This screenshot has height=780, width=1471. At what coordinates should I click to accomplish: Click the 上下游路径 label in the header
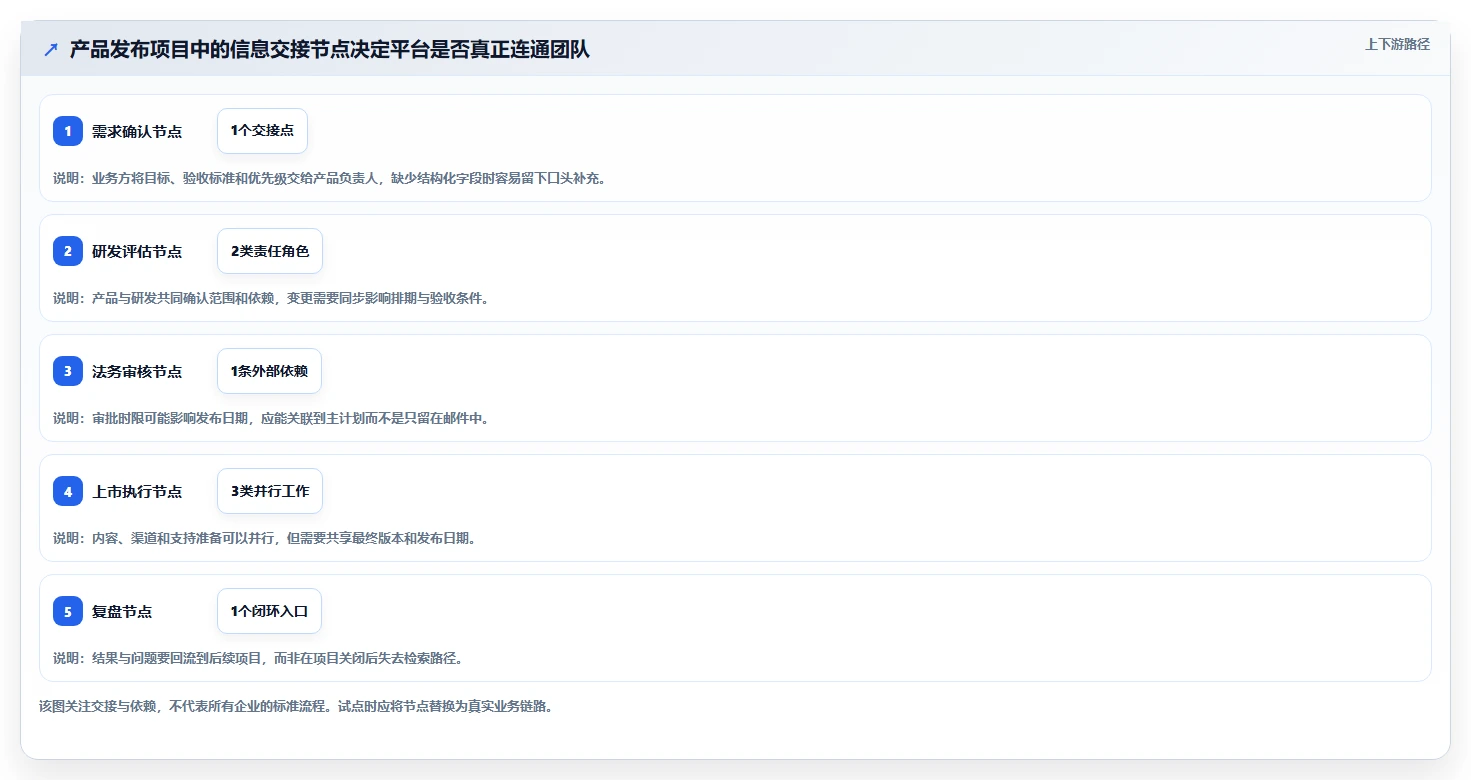[1398, 44]
